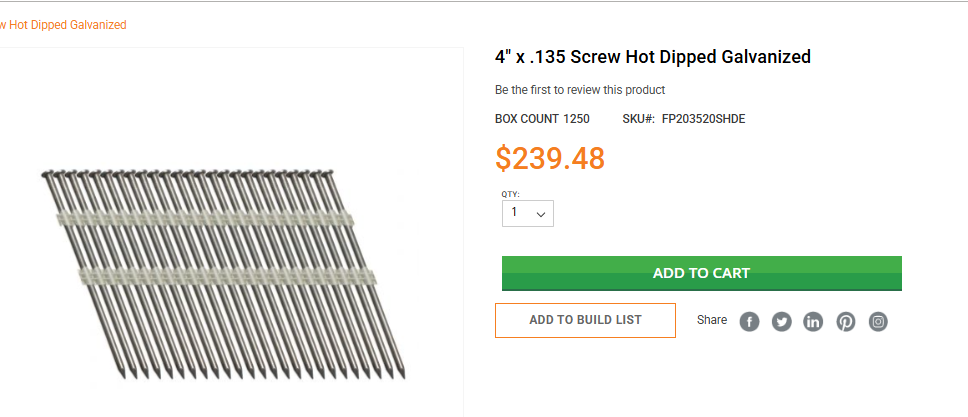Click the small QTY label

click(510, 194)
